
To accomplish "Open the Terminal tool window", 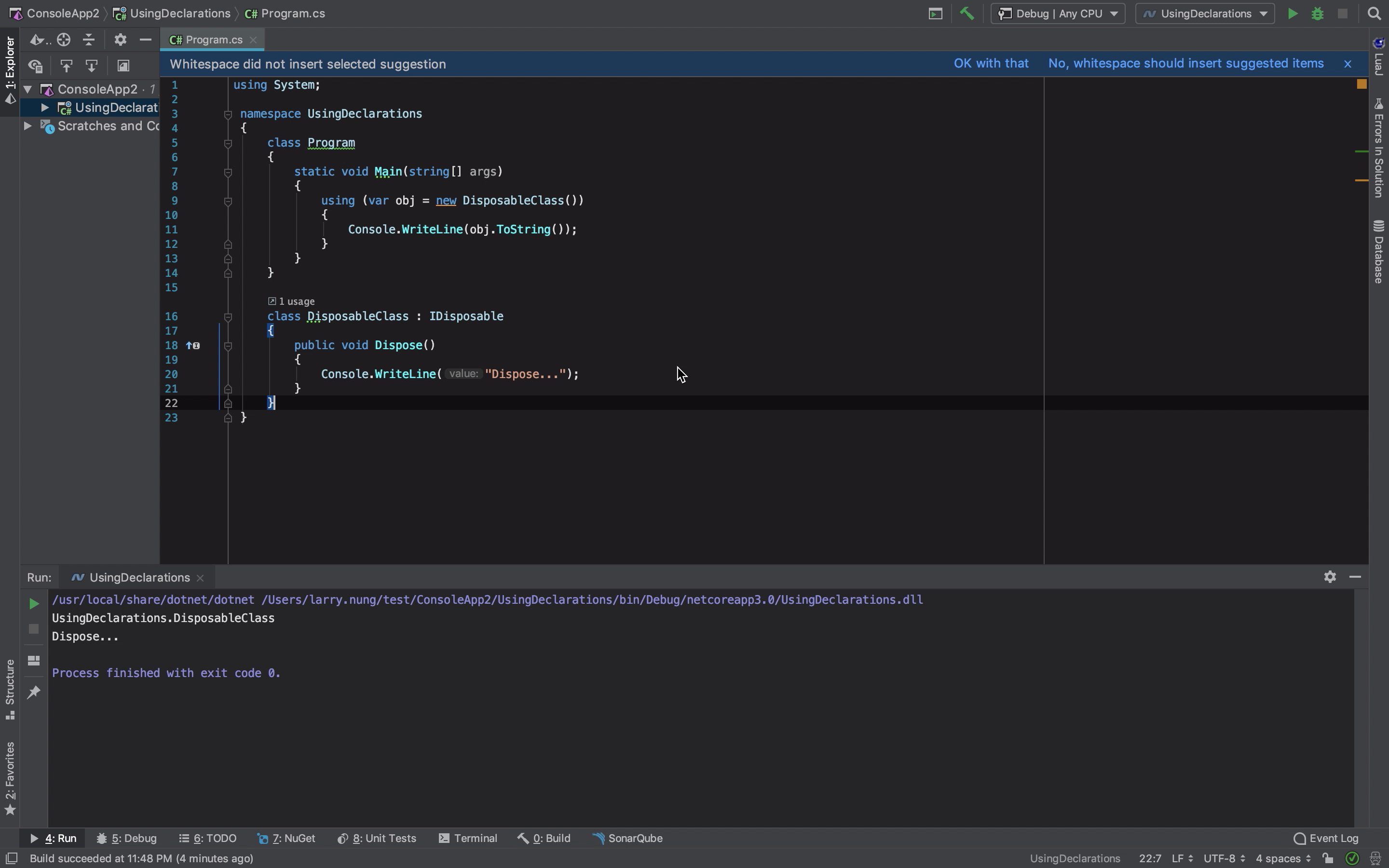I will point(468,839).
